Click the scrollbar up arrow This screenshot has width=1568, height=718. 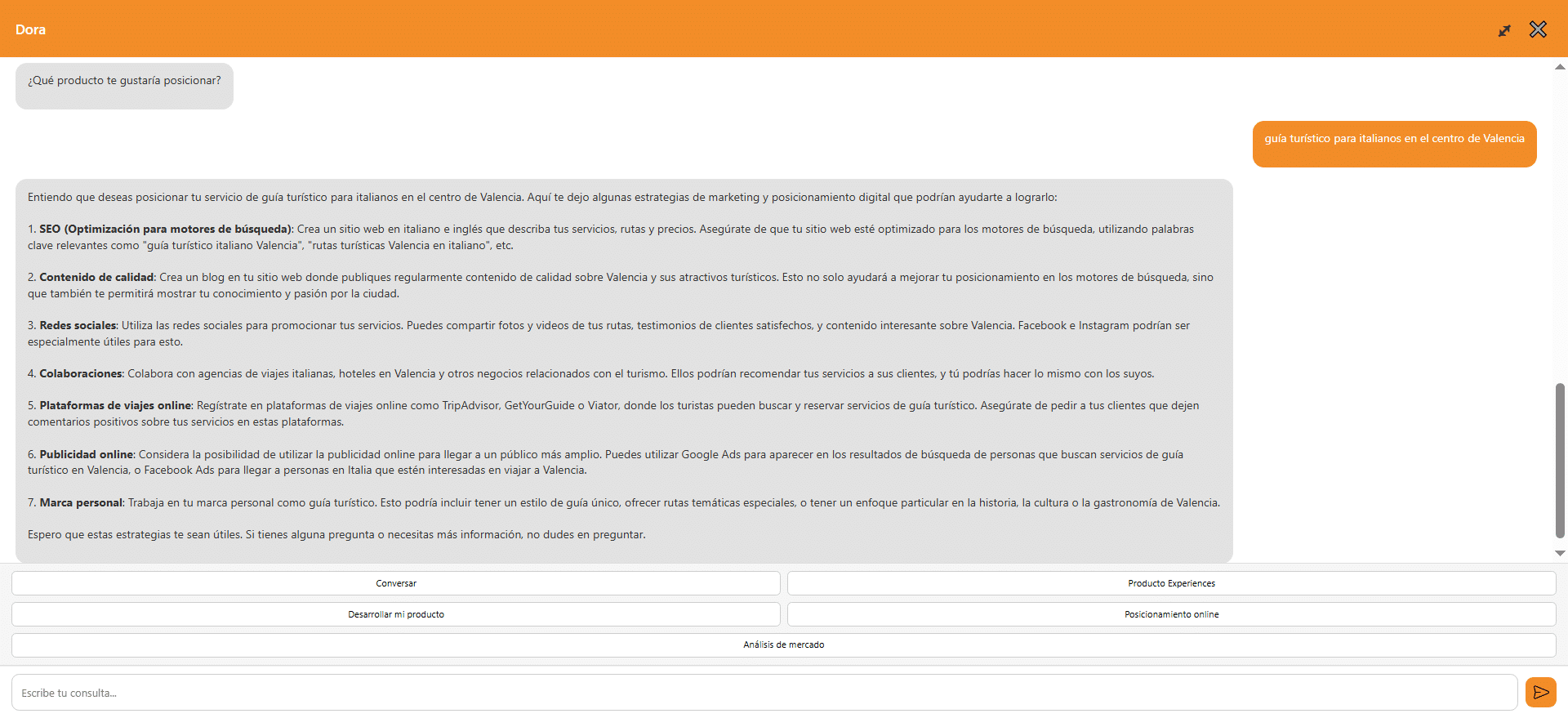coord(1560,67)
